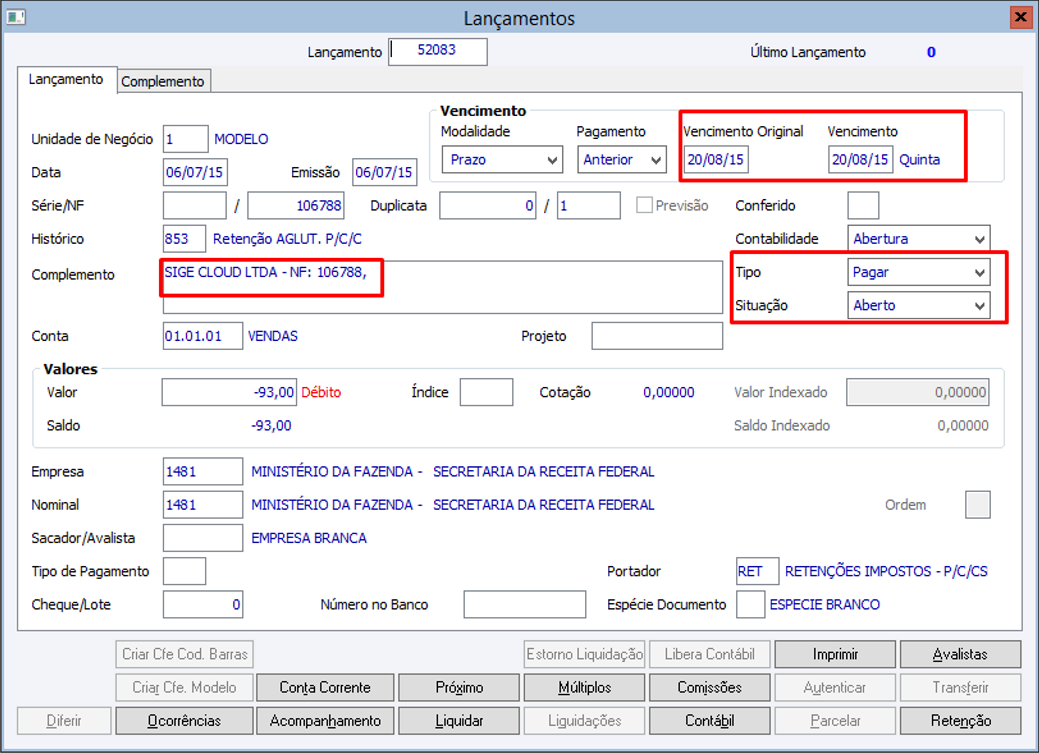Click the Cheque/Lote field
1039x753 pixels.
(203, 605)
